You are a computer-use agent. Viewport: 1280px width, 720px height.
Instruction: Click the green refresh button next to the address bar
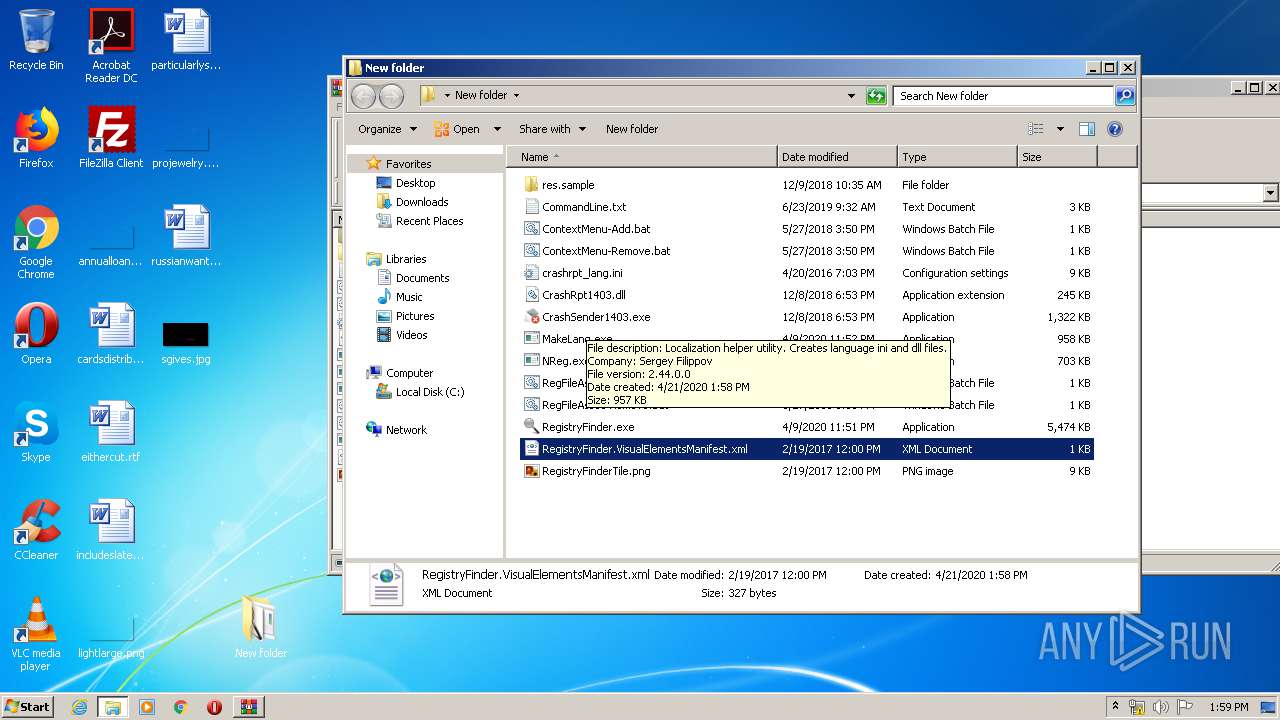pyautogui.click(x=876, y=96)
